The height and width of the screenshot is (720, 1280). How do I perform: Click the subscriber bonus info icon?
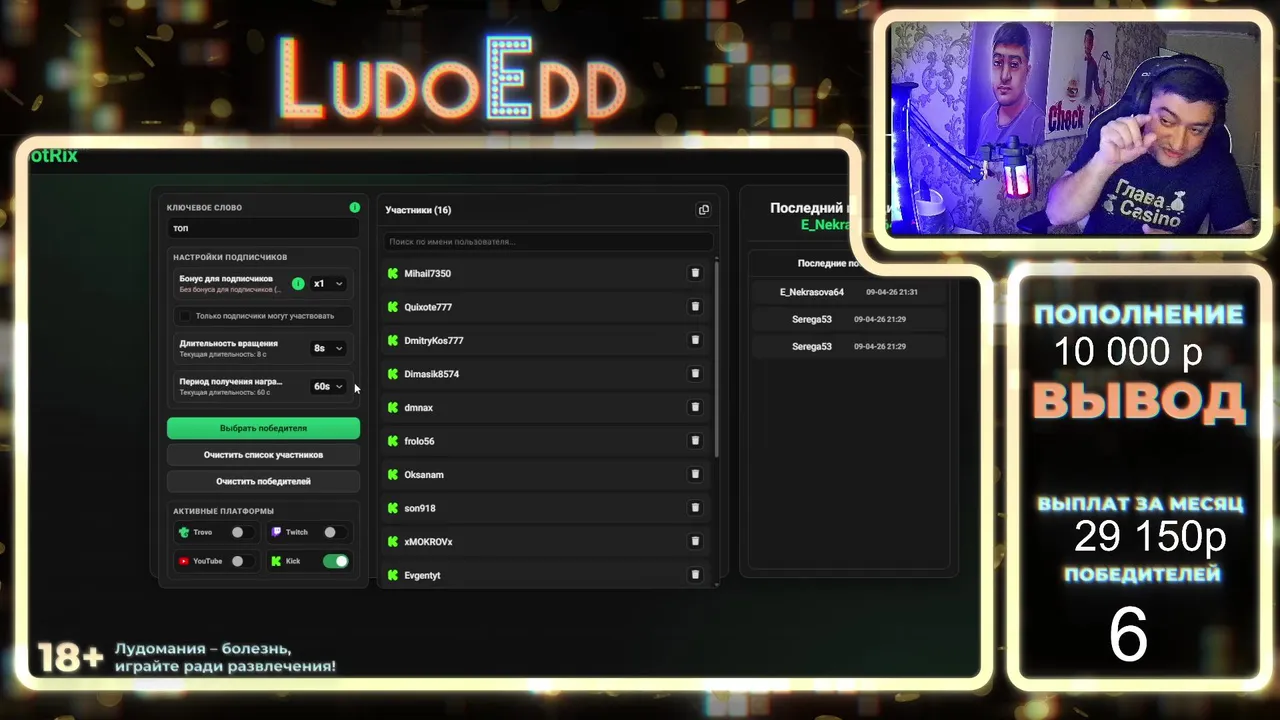click(298, 284)
